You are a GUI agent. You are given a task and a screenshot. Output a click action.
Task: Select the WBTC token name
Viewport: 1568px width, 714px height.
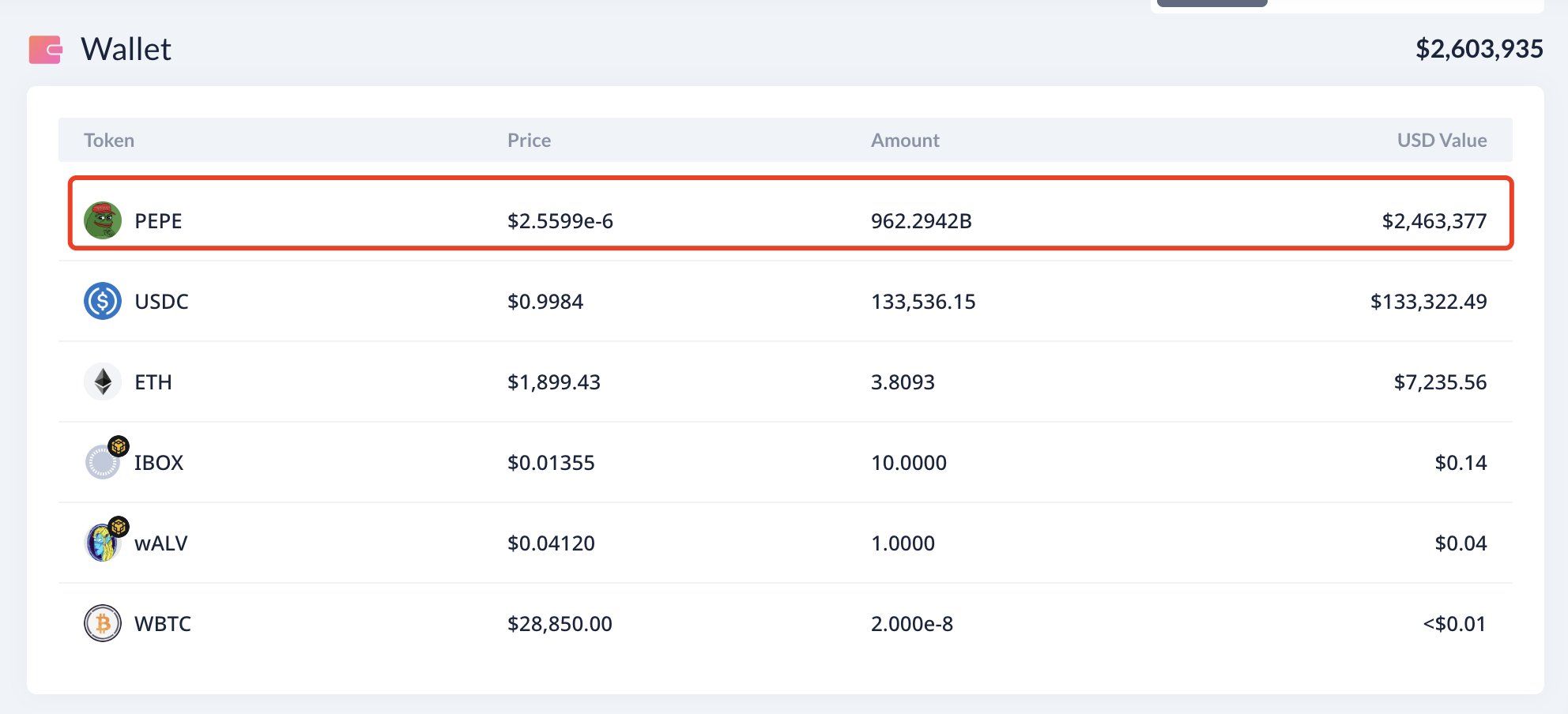[163, 624]
